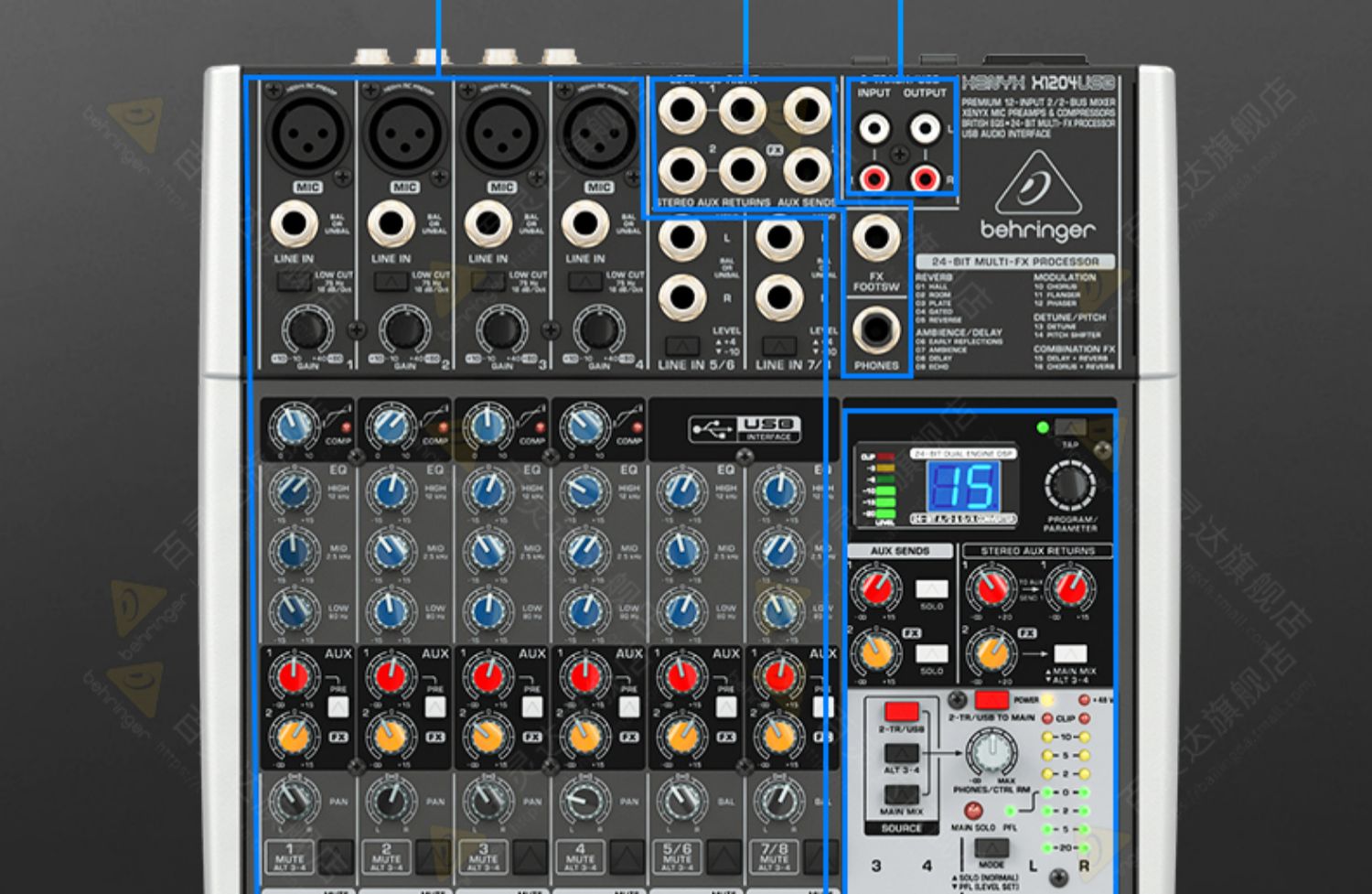
Task: Adjust channel 3 Gain knob
Action: coord(501,329)
